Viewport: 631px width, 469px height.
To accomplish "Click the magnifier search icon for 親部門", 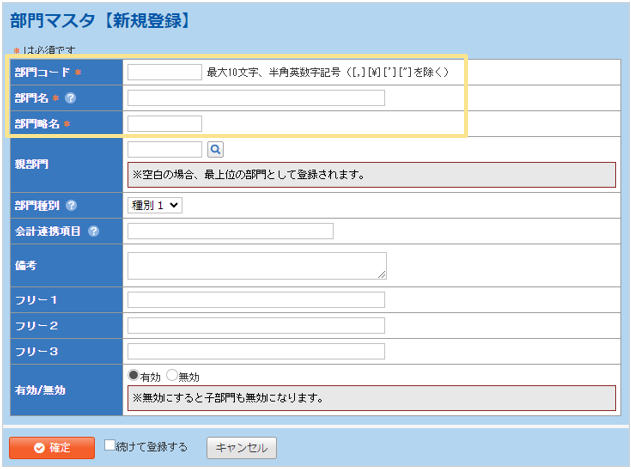I will [215, 149].
